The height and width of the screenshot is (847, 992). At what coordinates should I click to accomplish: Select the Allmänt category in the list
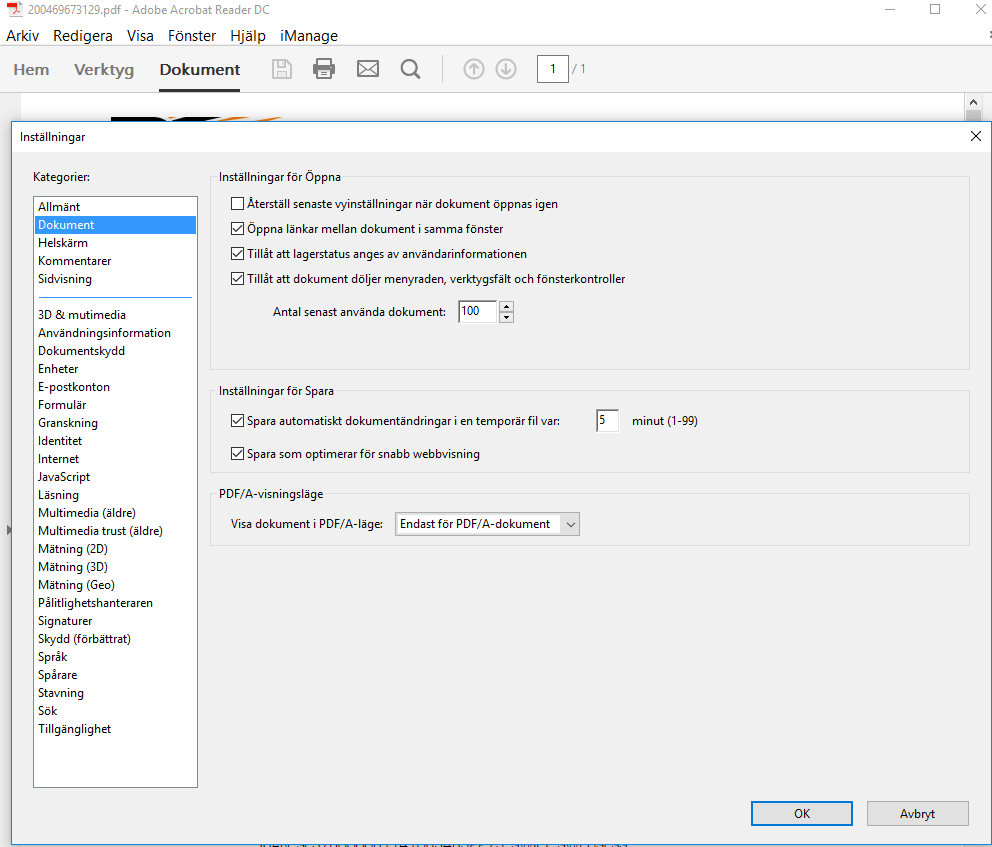pyautogui.click(x=60, y=206)
